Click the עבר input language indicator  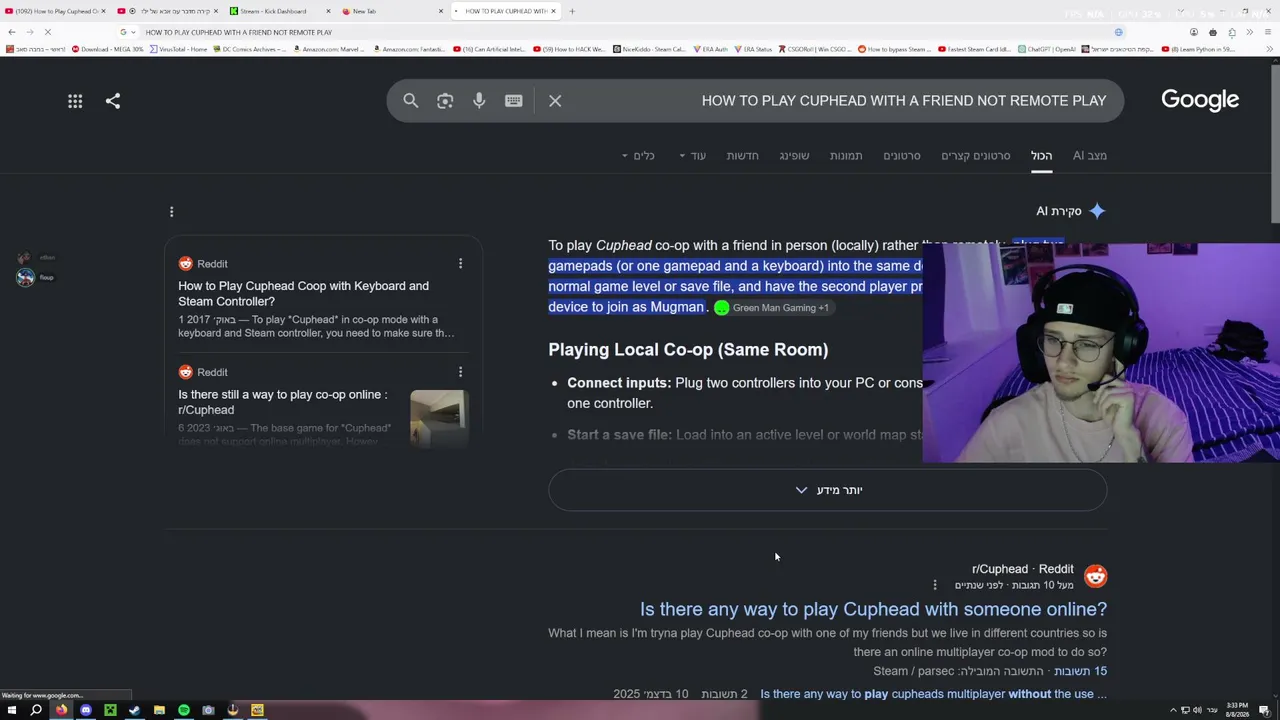(1213, 710)
